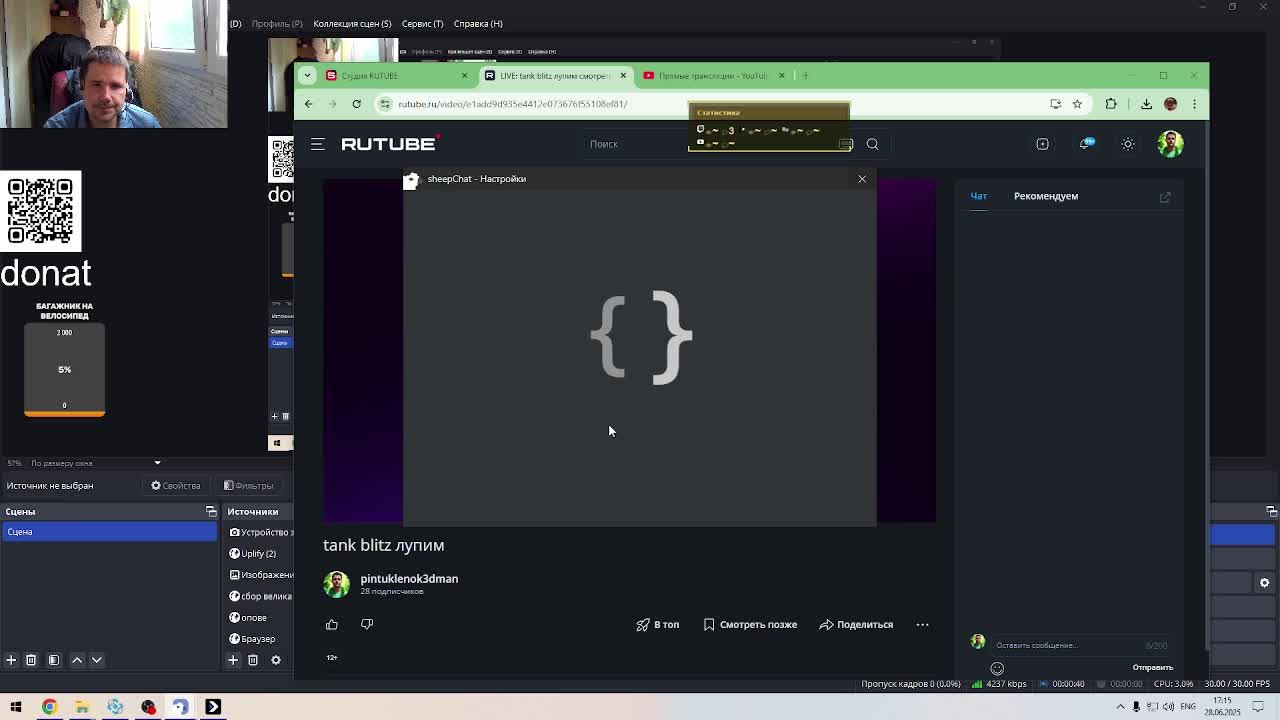Click the Отправить chat button
1280x720 pixels.
click(1152, 668)
